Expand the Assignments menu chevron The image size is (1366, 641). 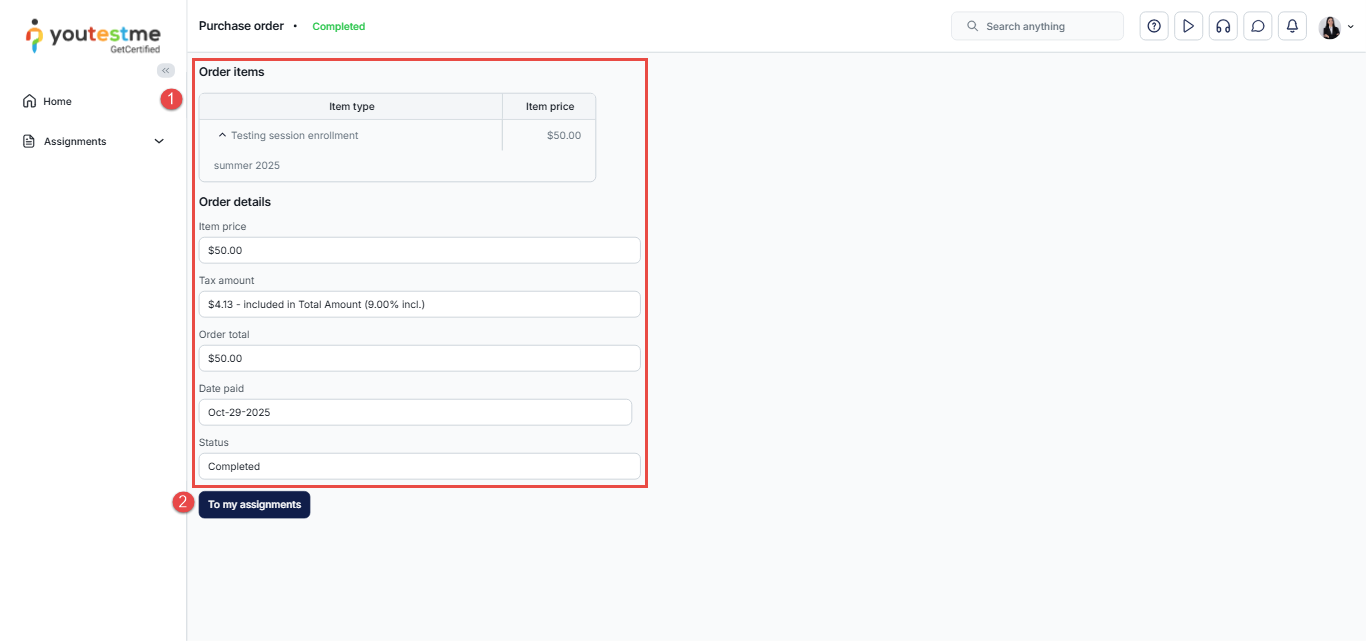click(159, 141)
